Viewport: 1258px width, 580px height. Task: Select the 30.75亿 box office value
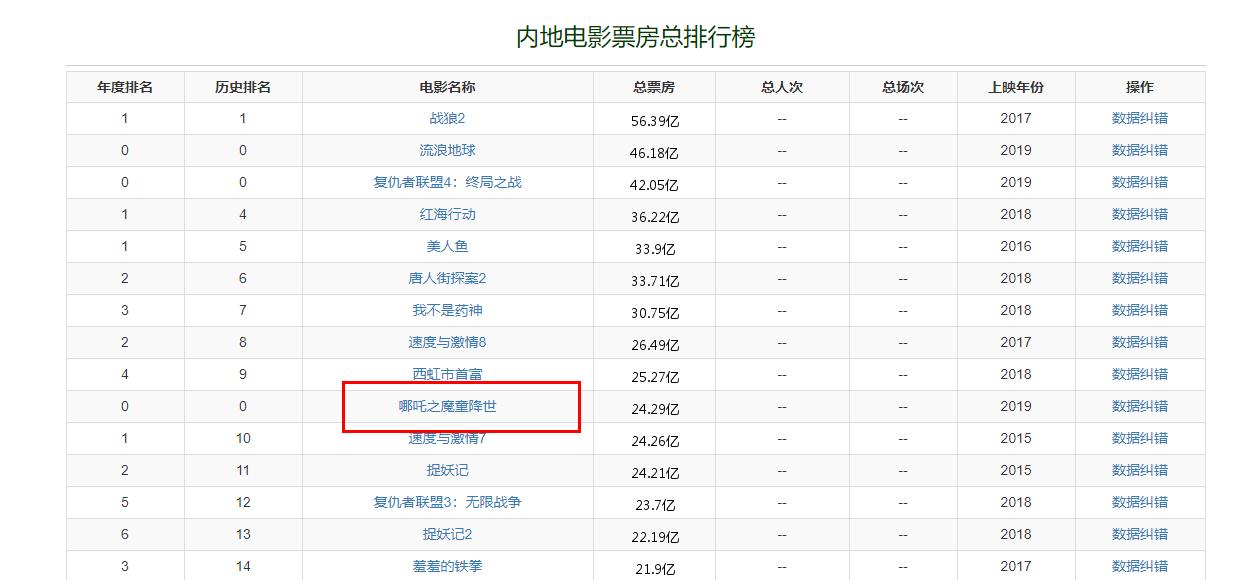tap(655, 313)
